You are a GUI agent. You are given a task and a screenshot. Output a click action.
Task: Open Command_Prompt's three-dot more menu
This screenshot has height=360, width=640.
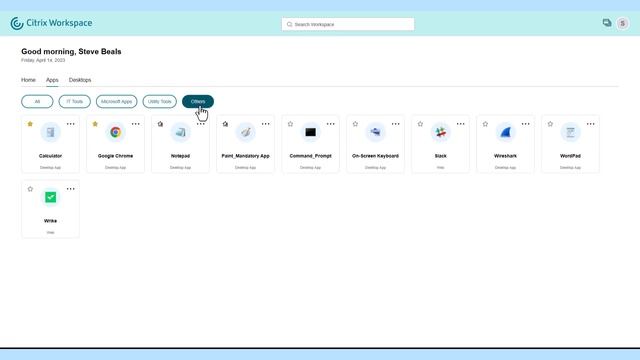point(331,124)
